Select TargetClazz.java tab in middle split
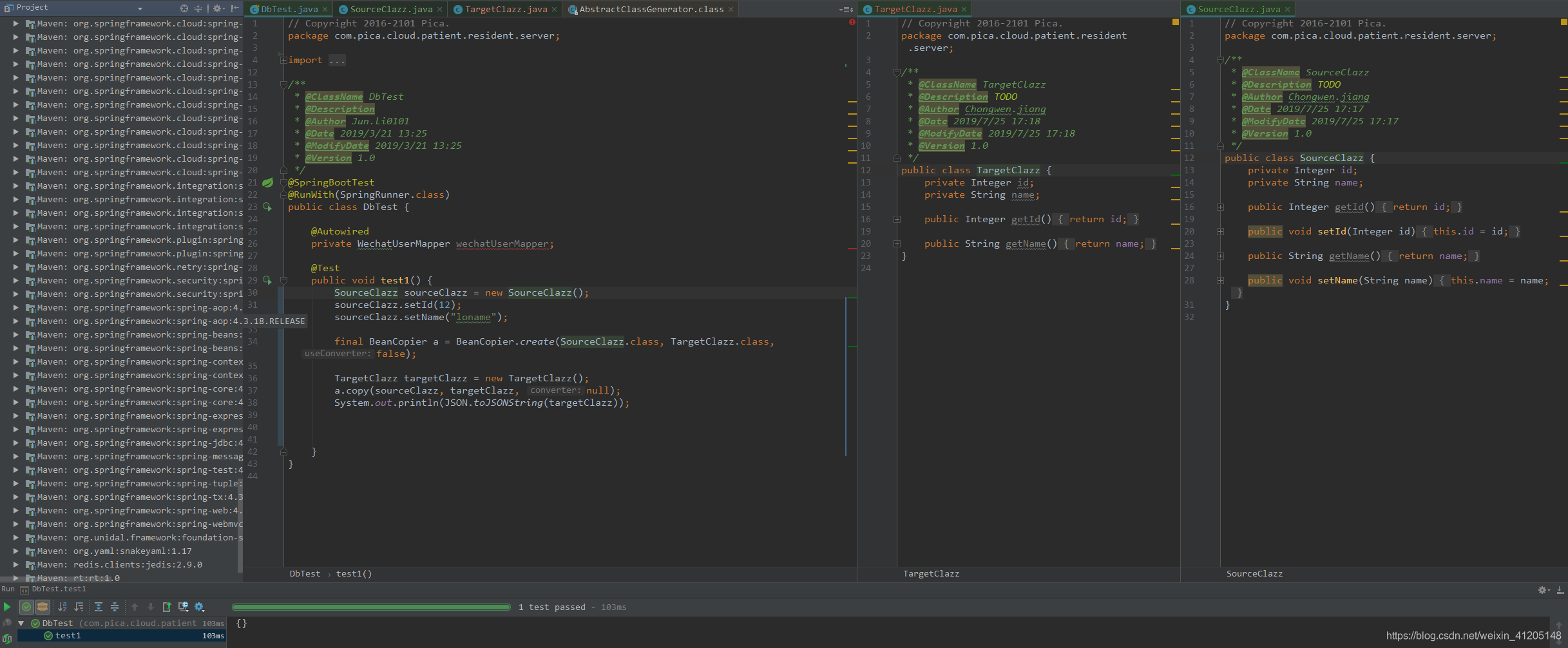This screenshot has height=648, width=1568. point(915,10)
